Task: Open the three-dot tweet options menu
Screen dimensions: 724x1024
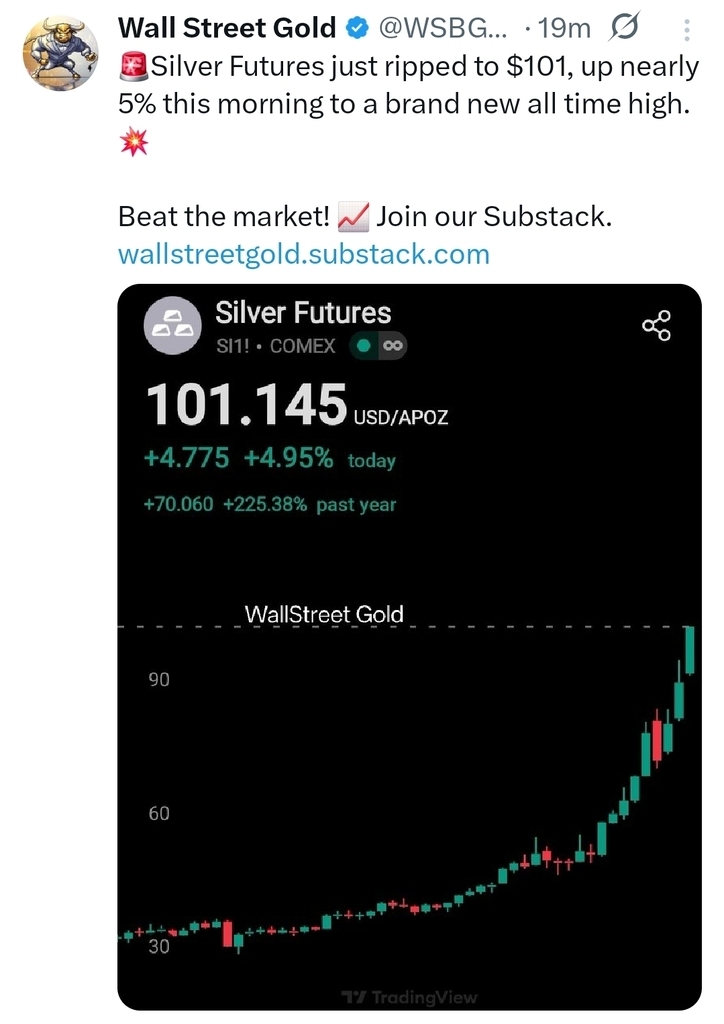Action: pyautogui.click(x=685, y=30)
